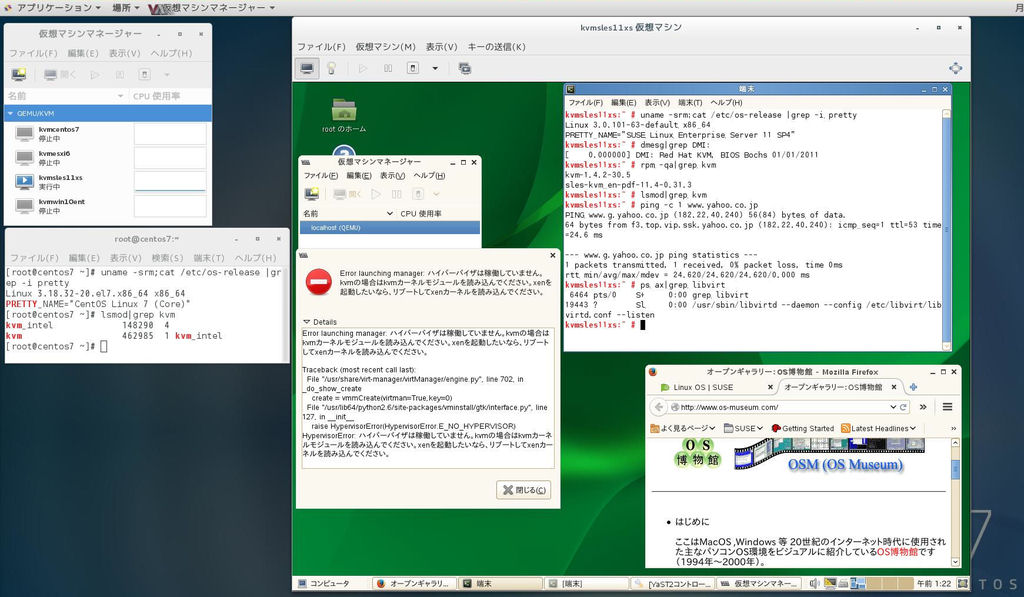1024x597 pixels.
Task: Open キーの送信(K) menu
Action: coord(496,47)
